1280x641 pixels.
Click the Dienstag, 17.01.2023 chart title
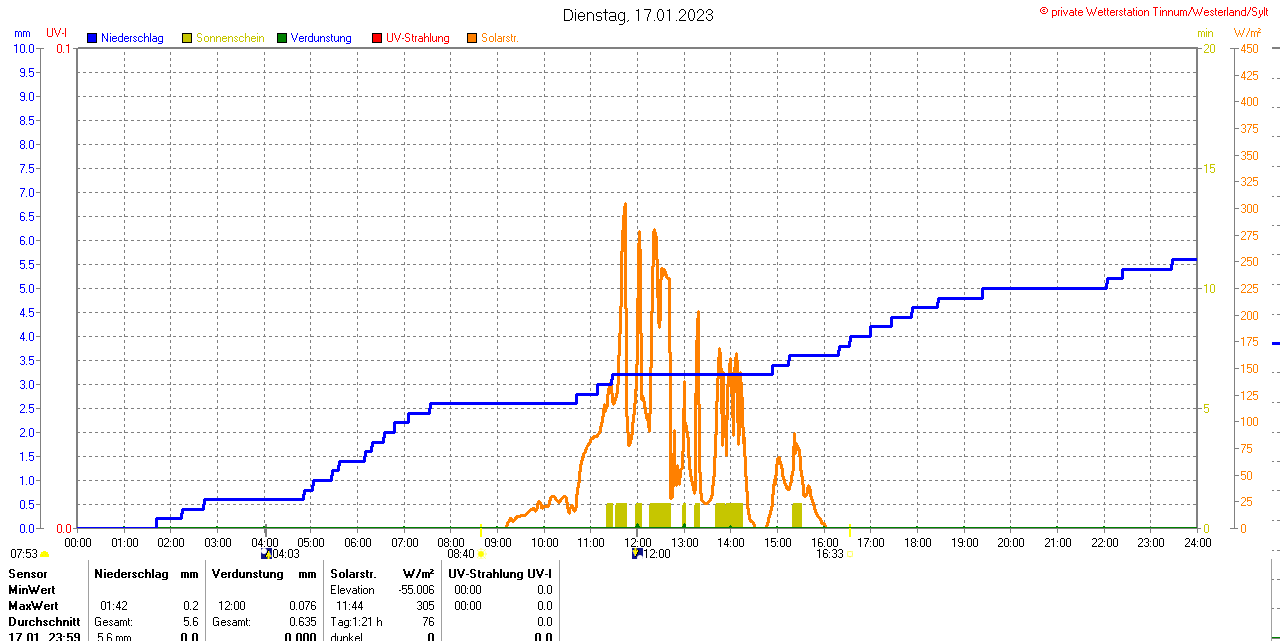click(638, 15)
